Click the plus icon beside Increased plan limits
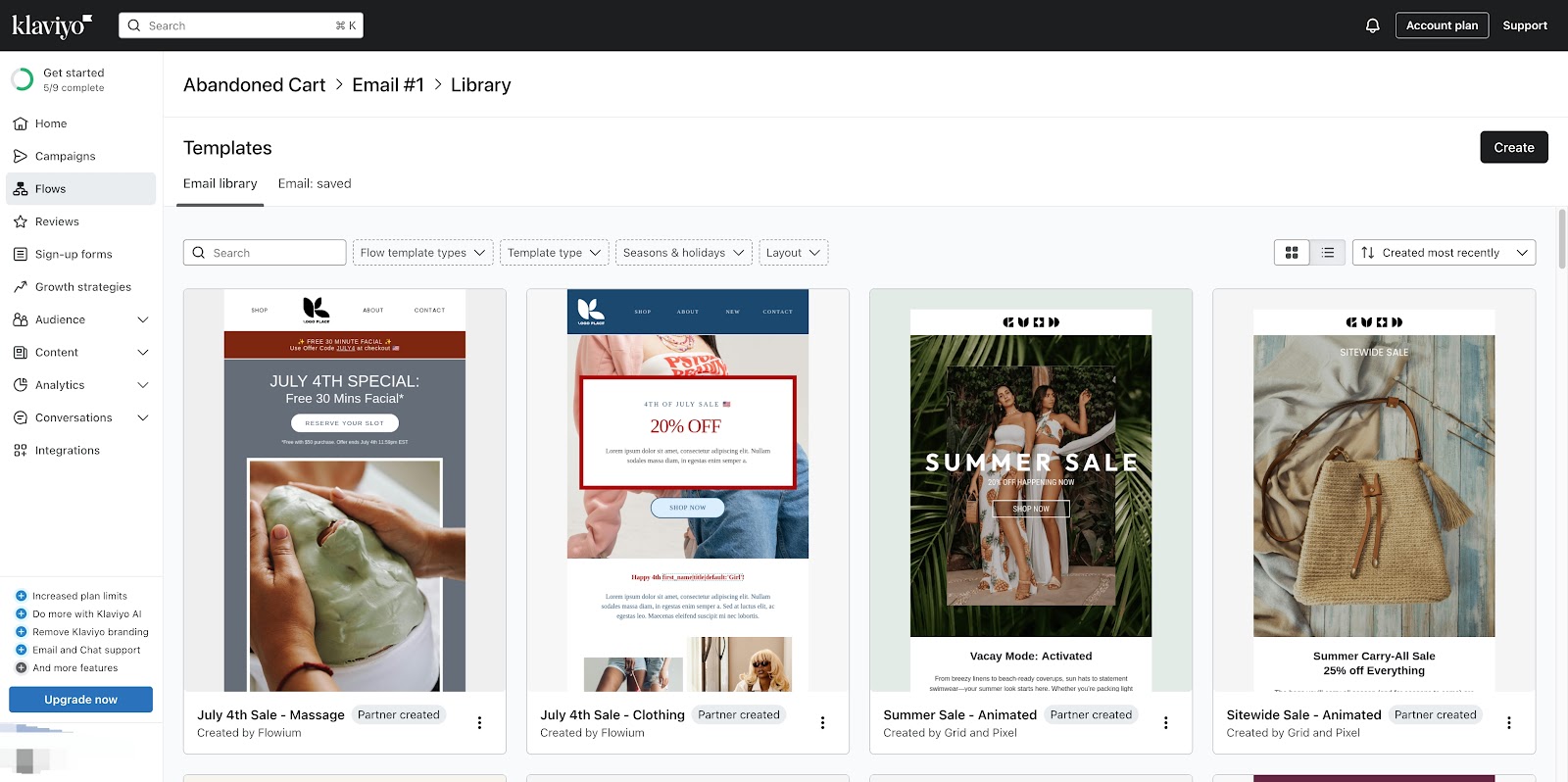 pyautogui.click(x=21, y=596)
